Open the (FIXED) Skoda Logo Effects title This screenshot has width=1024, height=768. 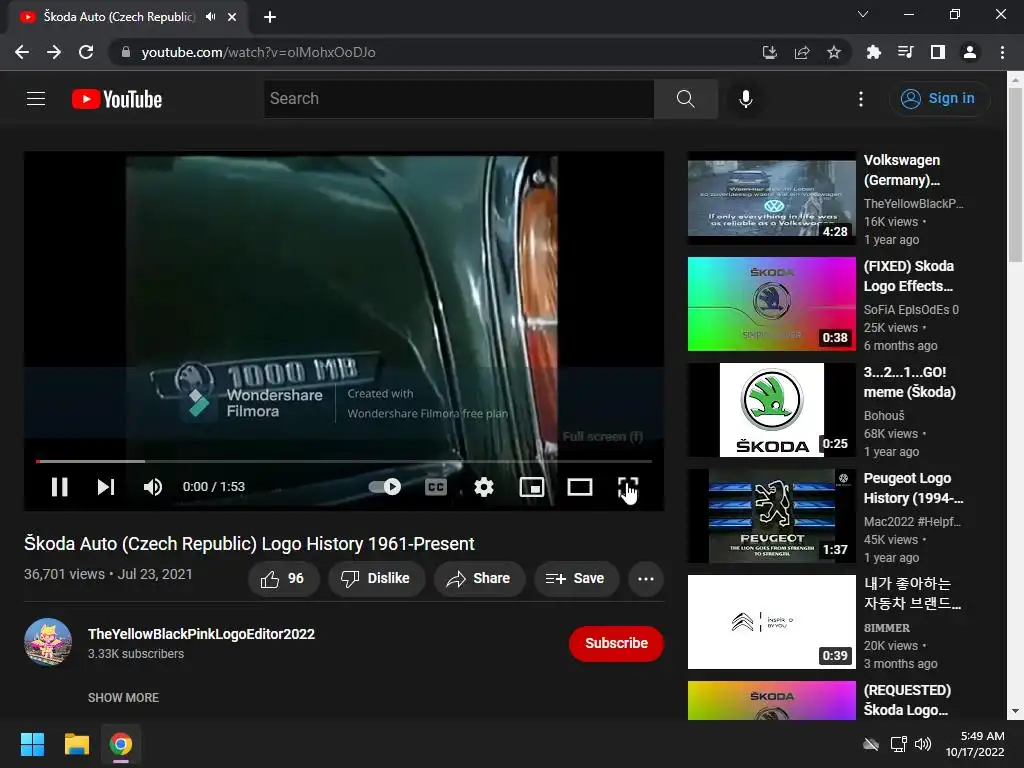click(x=908, y=276)
